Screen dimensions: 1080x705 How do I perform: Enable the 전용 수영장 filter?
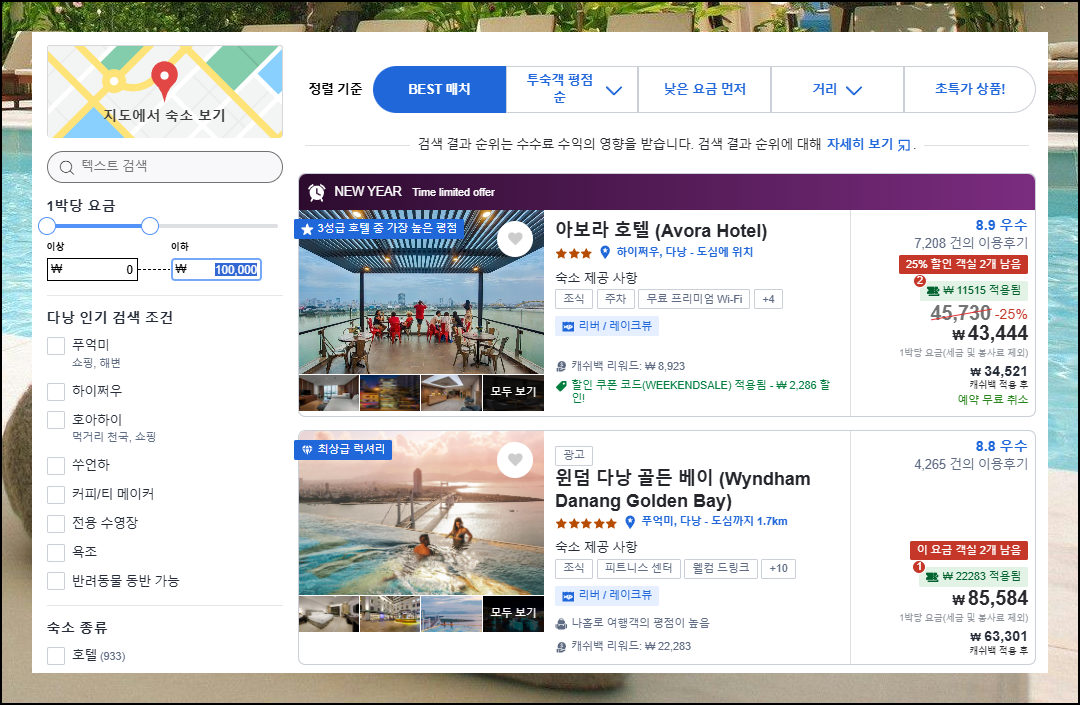(56, 523)
